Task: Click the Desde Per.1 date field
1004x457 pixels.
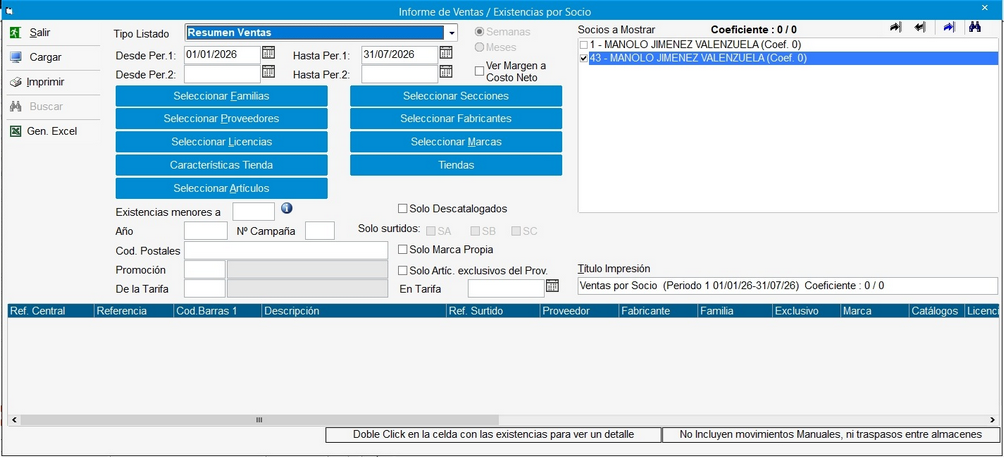Action: (x=222, y=54)
